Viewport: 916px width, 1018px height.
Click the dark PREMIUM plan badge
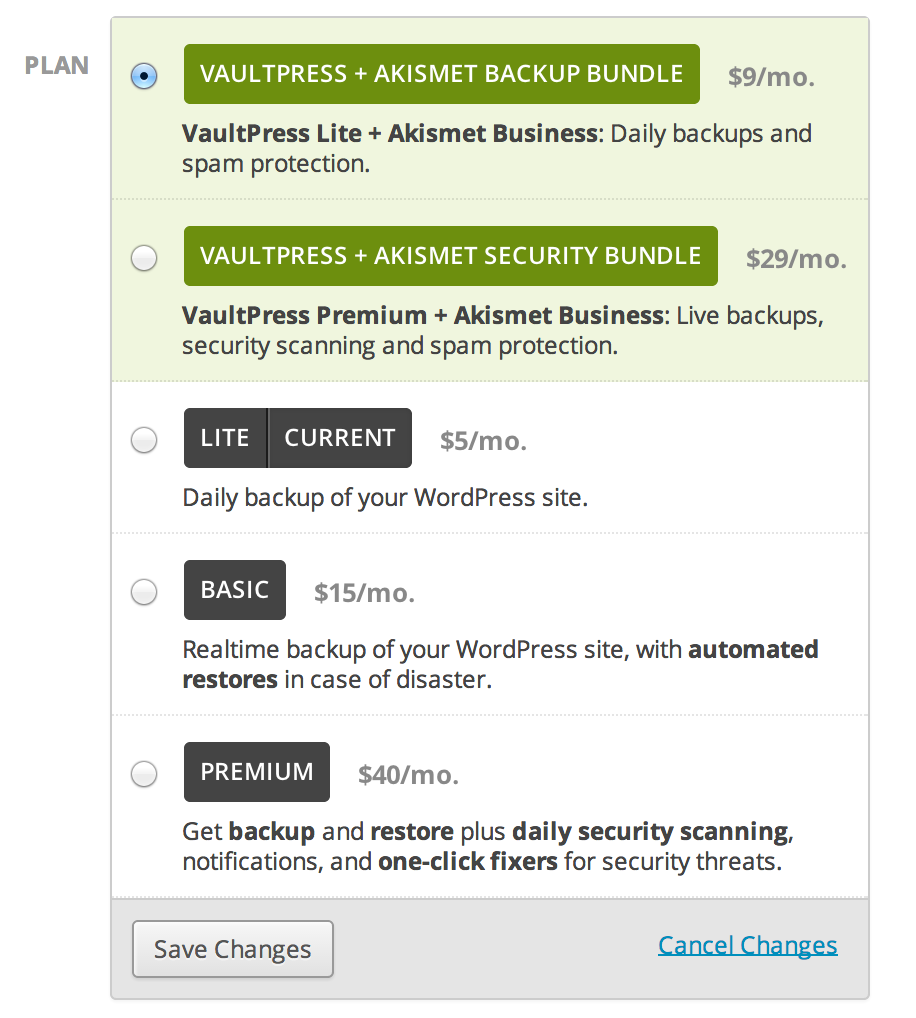click(256, 772)
